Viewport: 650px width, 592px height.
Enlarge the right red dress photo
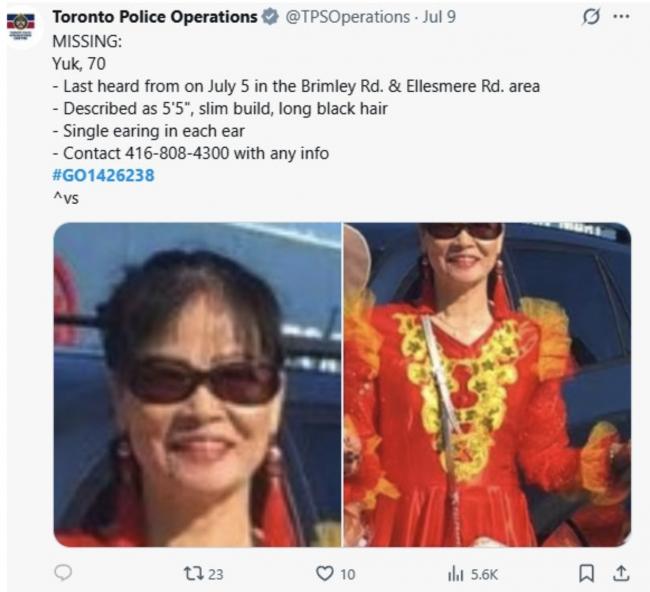pos(487,385)
